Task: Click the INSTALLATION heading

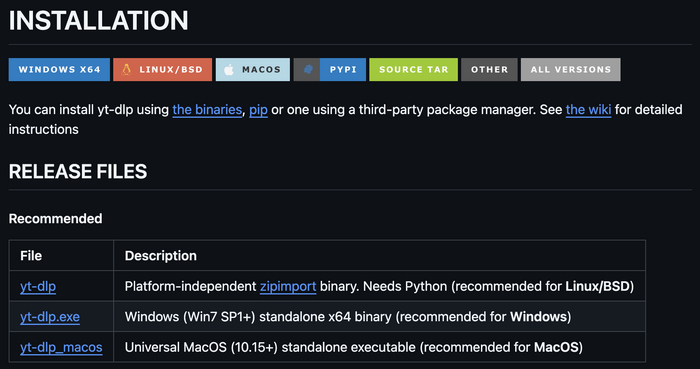Action: tap(99, 21)
